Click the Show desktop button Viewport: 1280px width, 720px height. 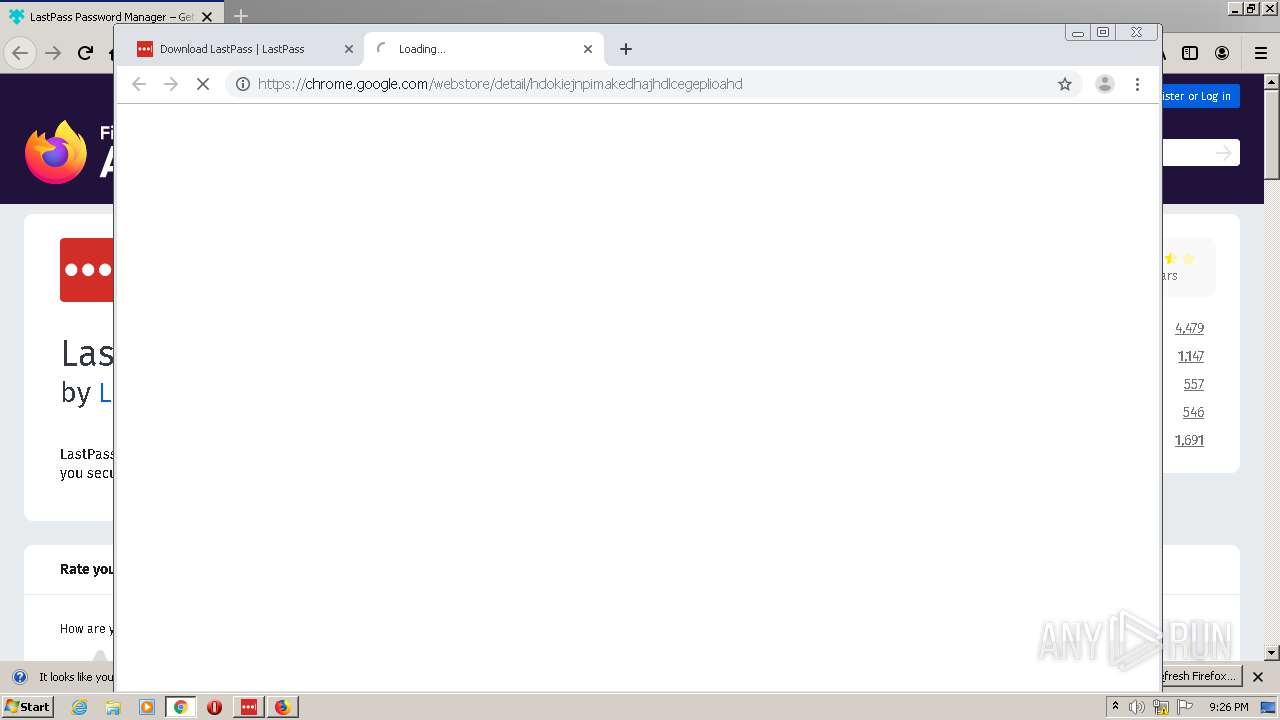click(x=1268, y=707)
